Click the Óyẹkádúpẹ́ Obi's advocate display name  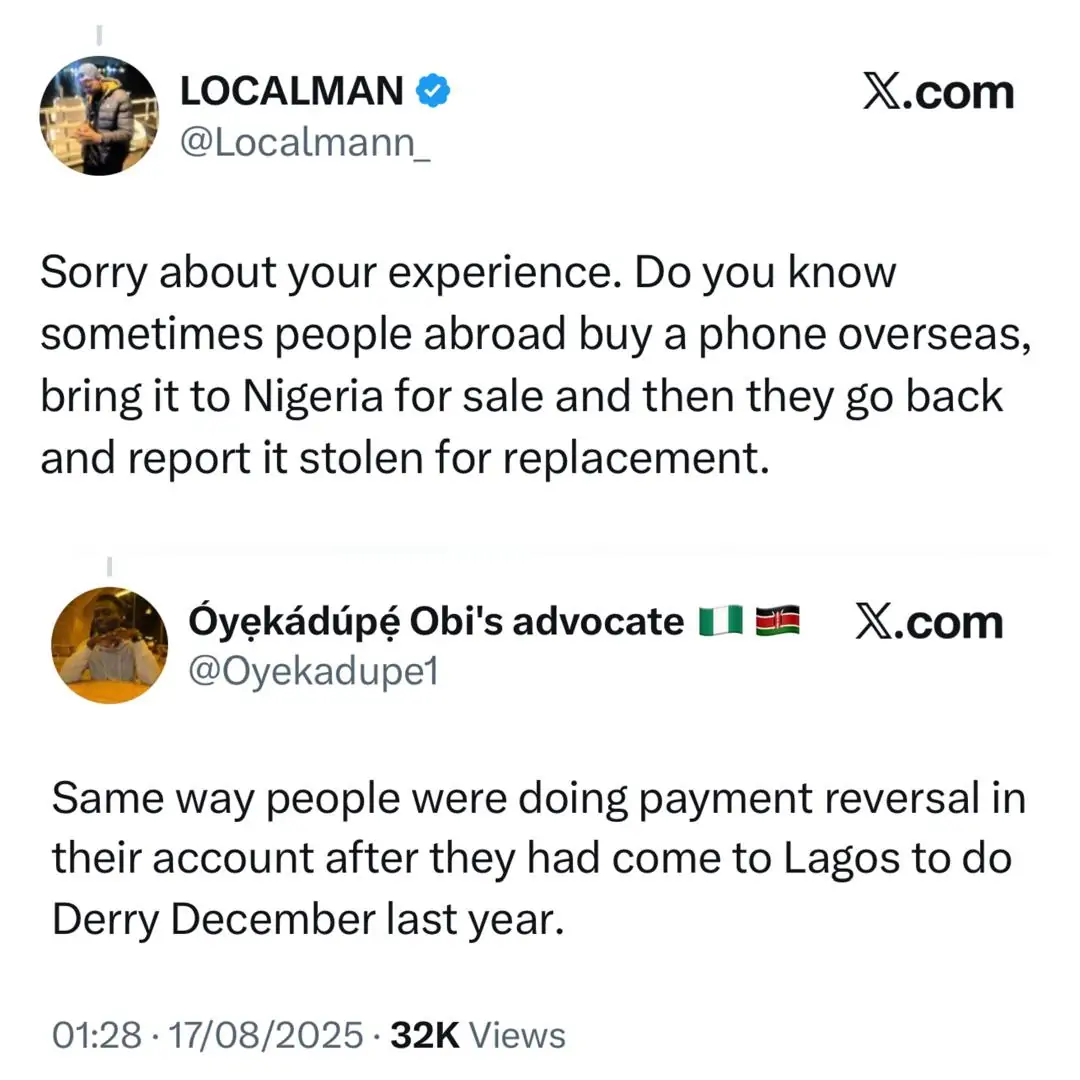pyautogui.click(x=435, y=622)
